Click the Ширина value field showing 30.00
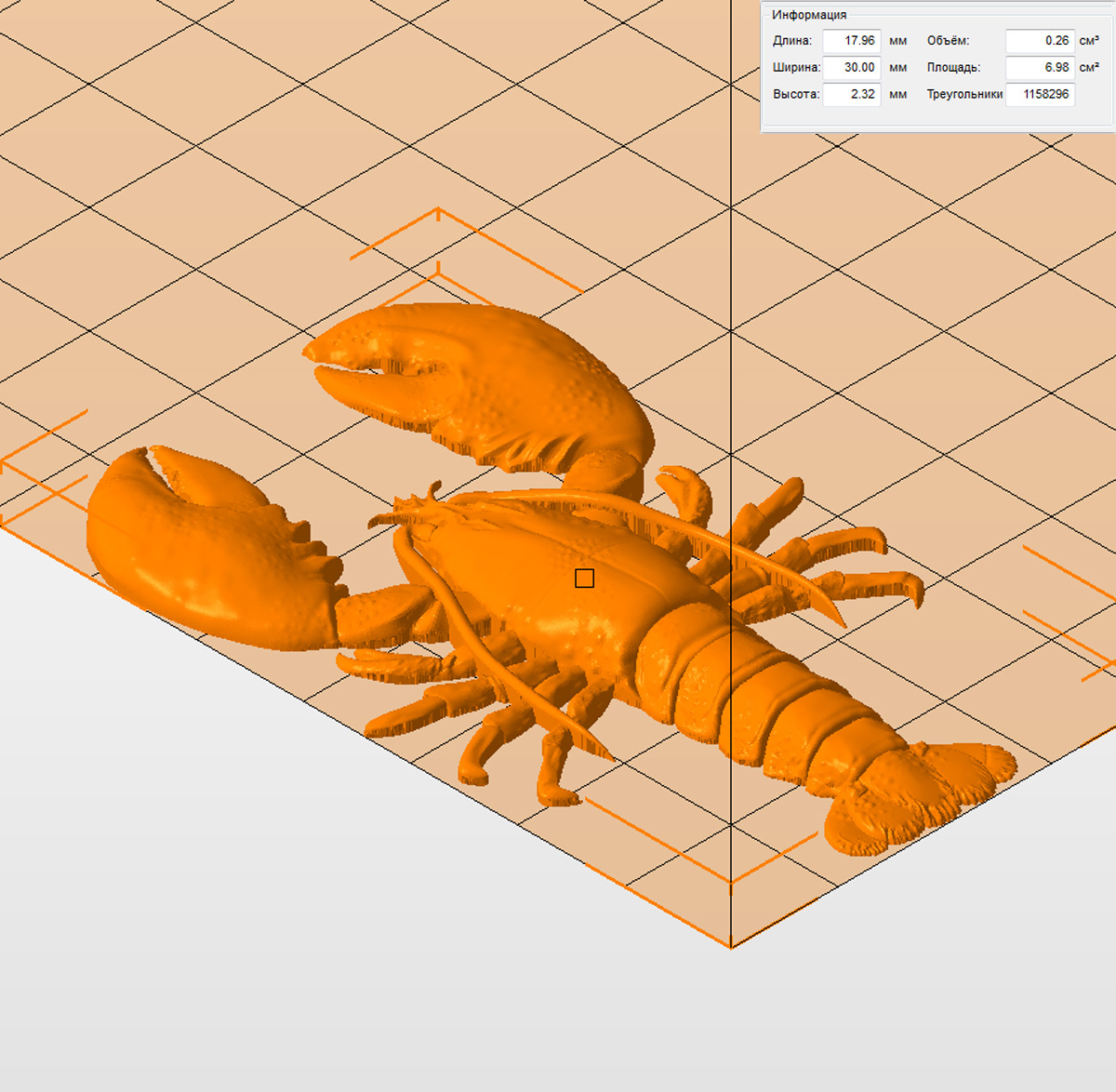Screen dimensions: 1116x1092 point(852,68)
